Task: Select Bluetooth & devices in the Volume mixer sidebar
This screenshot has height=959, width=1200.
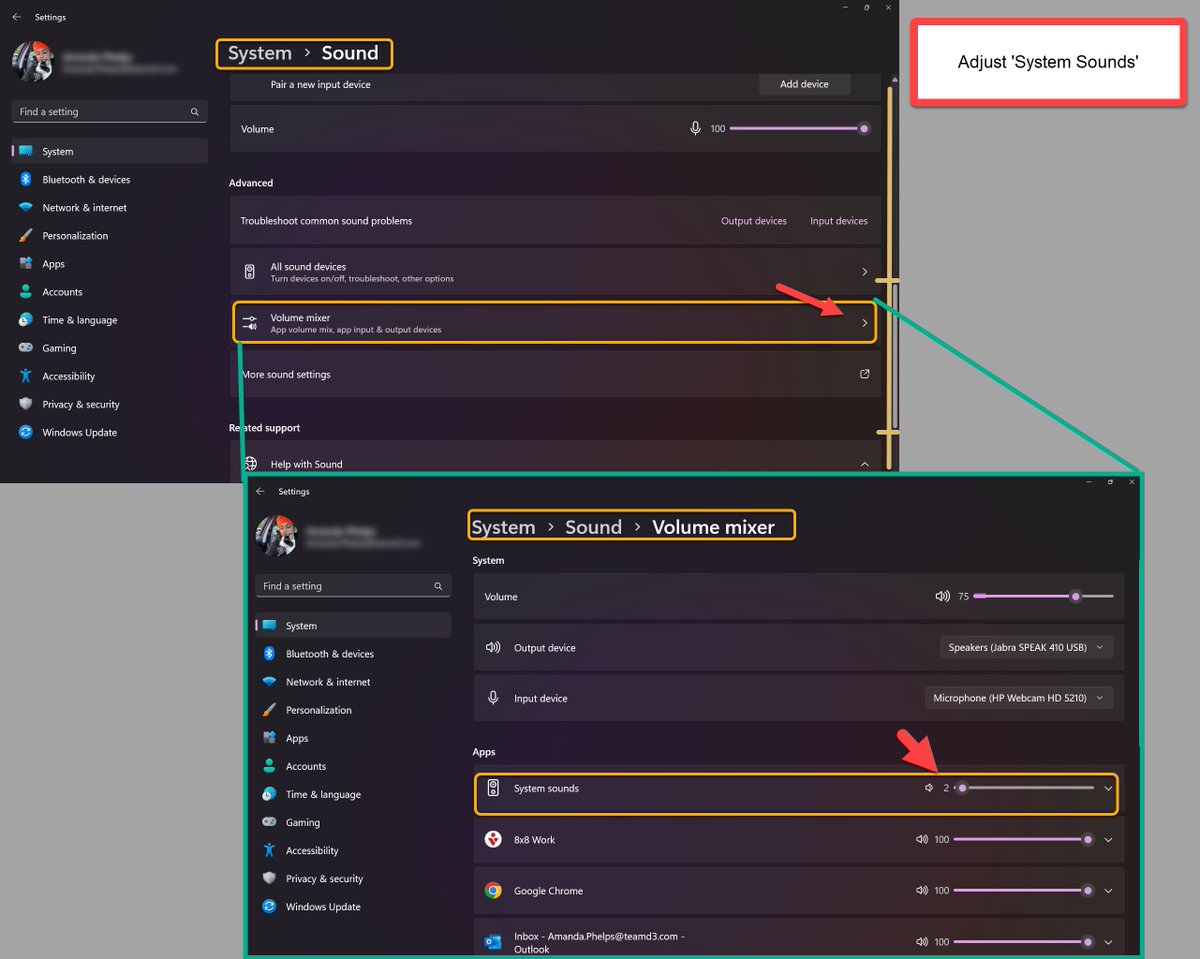Action: (353, 654)
